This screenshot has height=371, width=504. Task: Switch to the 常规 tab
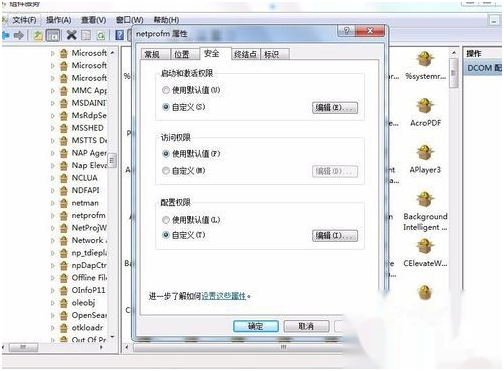(152, 54)
